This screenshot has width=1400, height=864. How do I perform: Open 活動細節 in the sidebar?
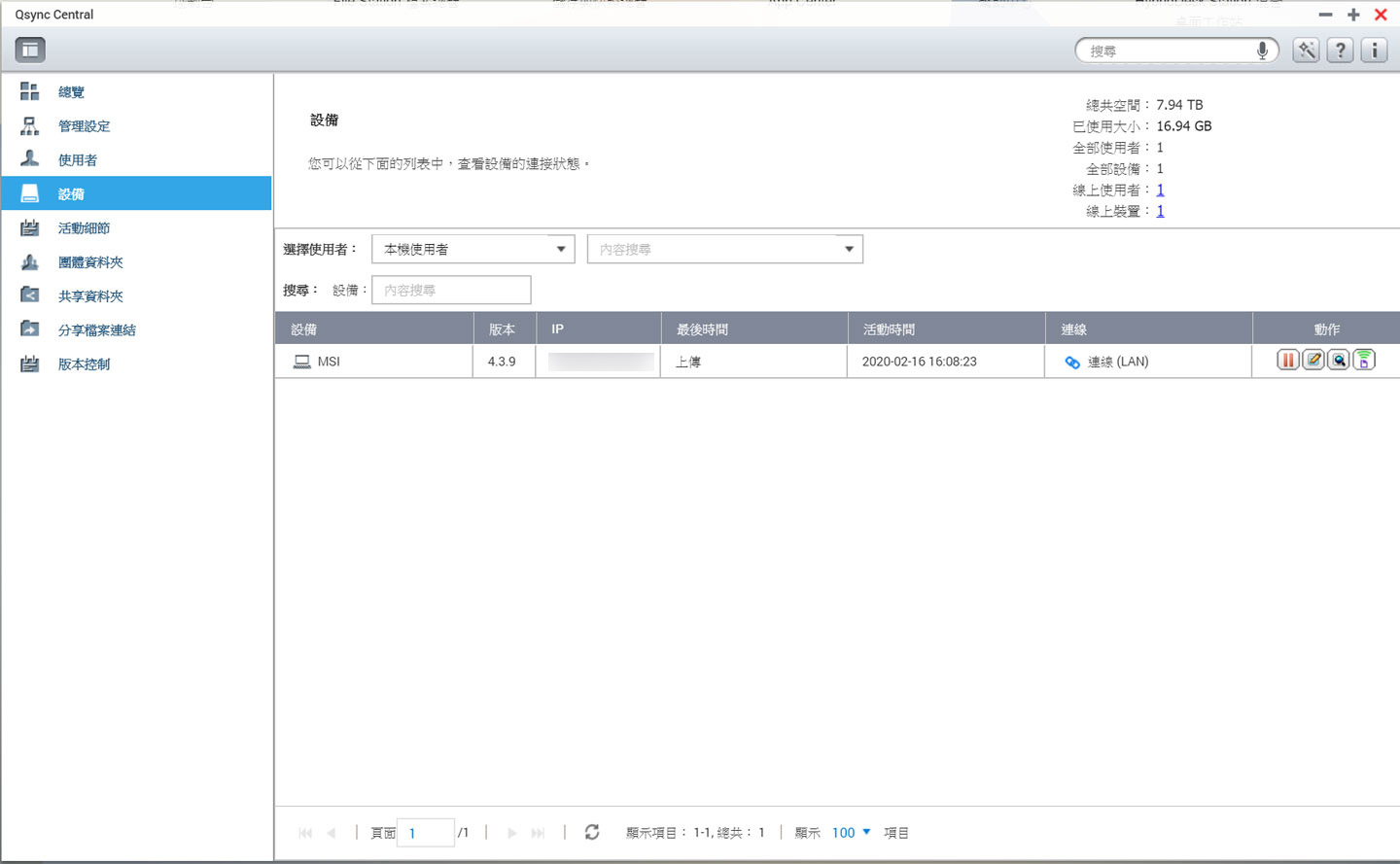[x=136, y=227]
